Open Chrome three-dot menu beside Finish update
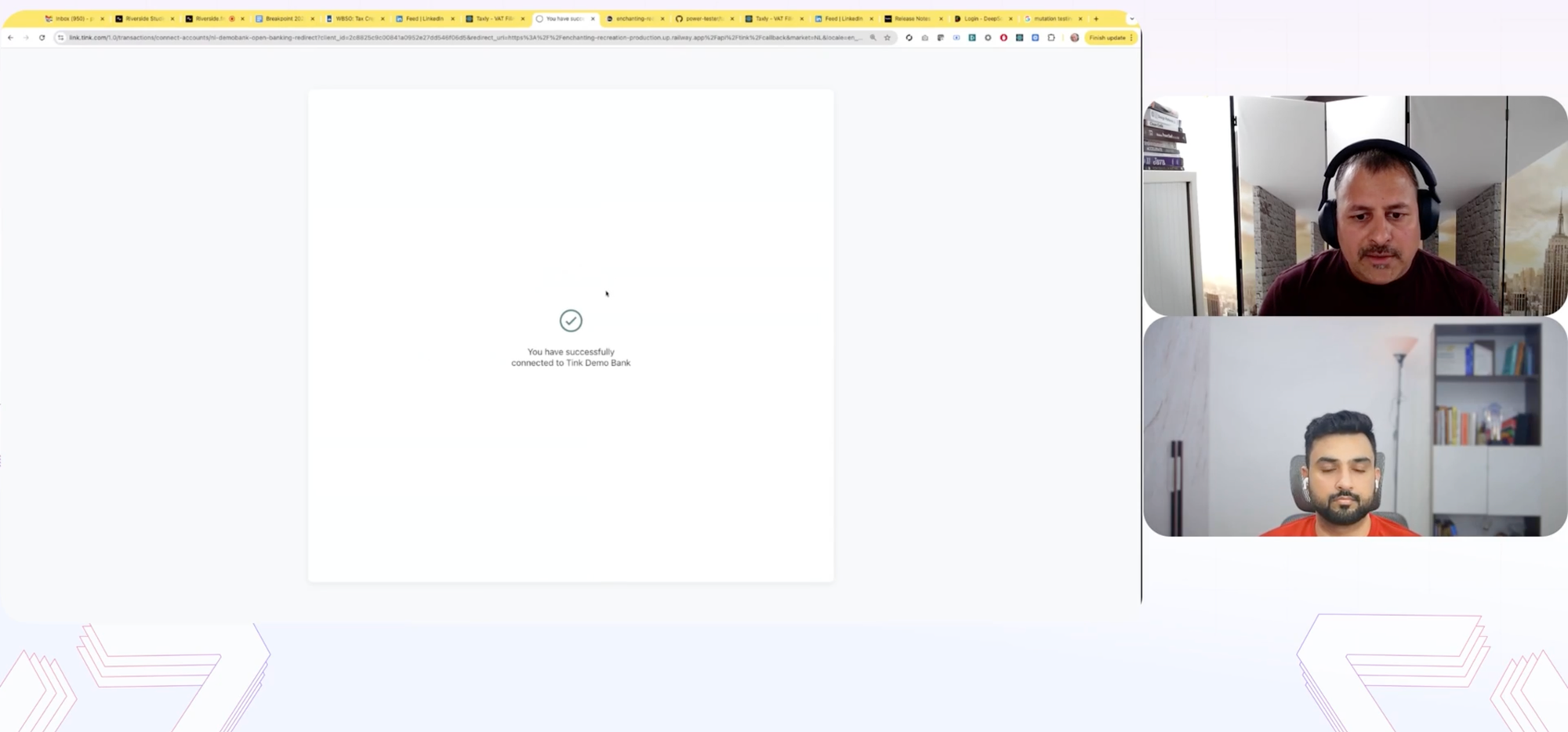 click(1131, 38)
